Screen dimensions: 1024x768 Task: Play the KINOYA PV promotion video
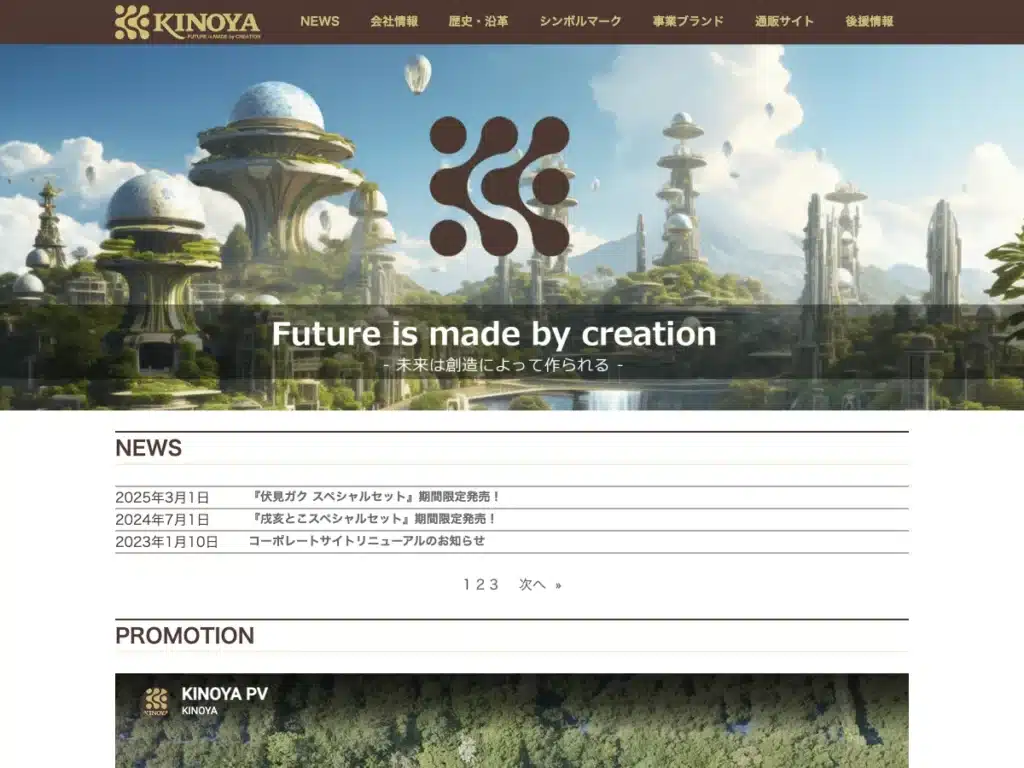coord(511,721)
